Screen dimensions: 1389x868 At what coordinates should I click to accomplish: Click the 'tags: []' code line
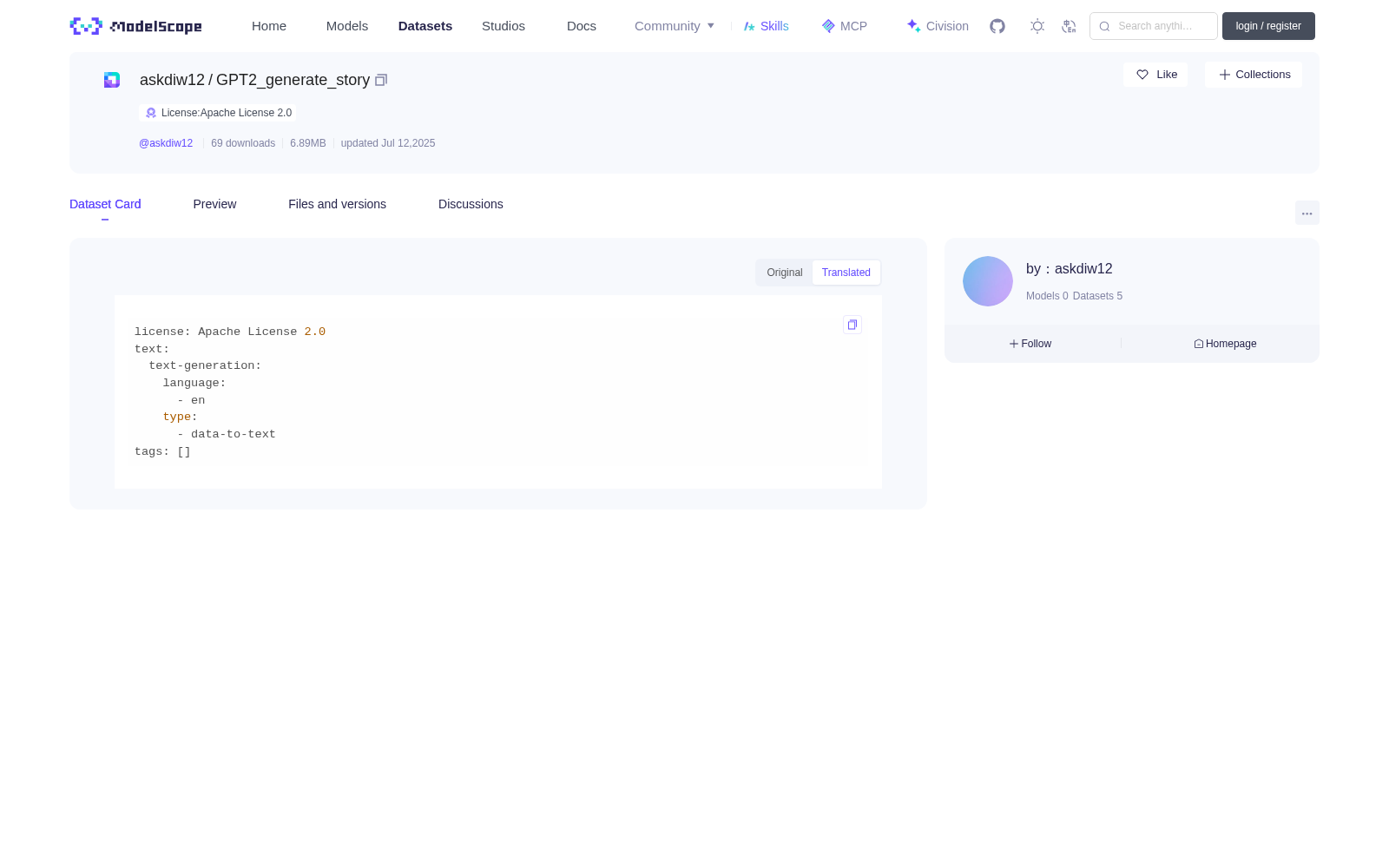[x=162, y=451]
